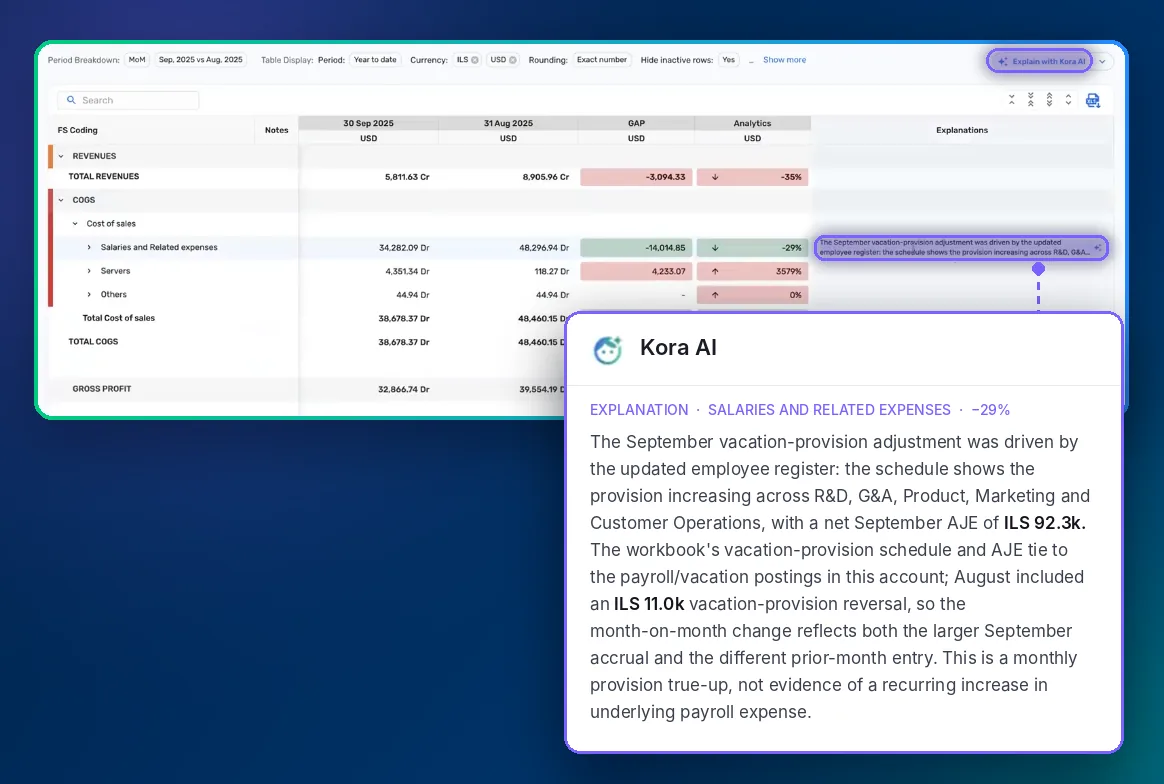The width and height of the screenshot is (1164, 784).
Task: Click the 4,351.34 Dr servers value
Action: pos(408,272)
